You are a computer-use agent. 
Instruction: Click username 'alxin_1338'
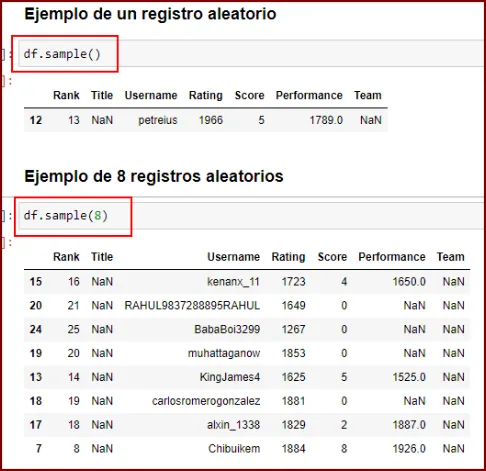tap(233, 425)
